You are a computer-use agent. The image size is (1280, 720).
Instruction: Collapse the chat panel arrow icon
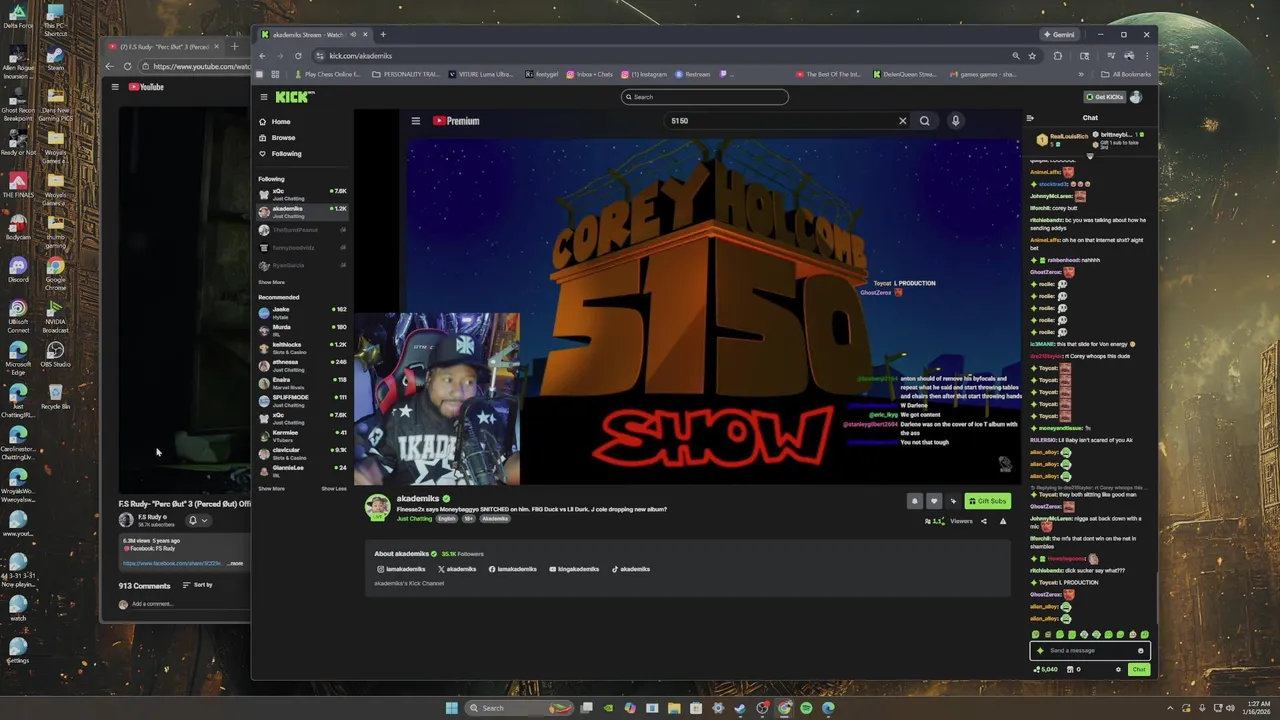pos(1030,118)
